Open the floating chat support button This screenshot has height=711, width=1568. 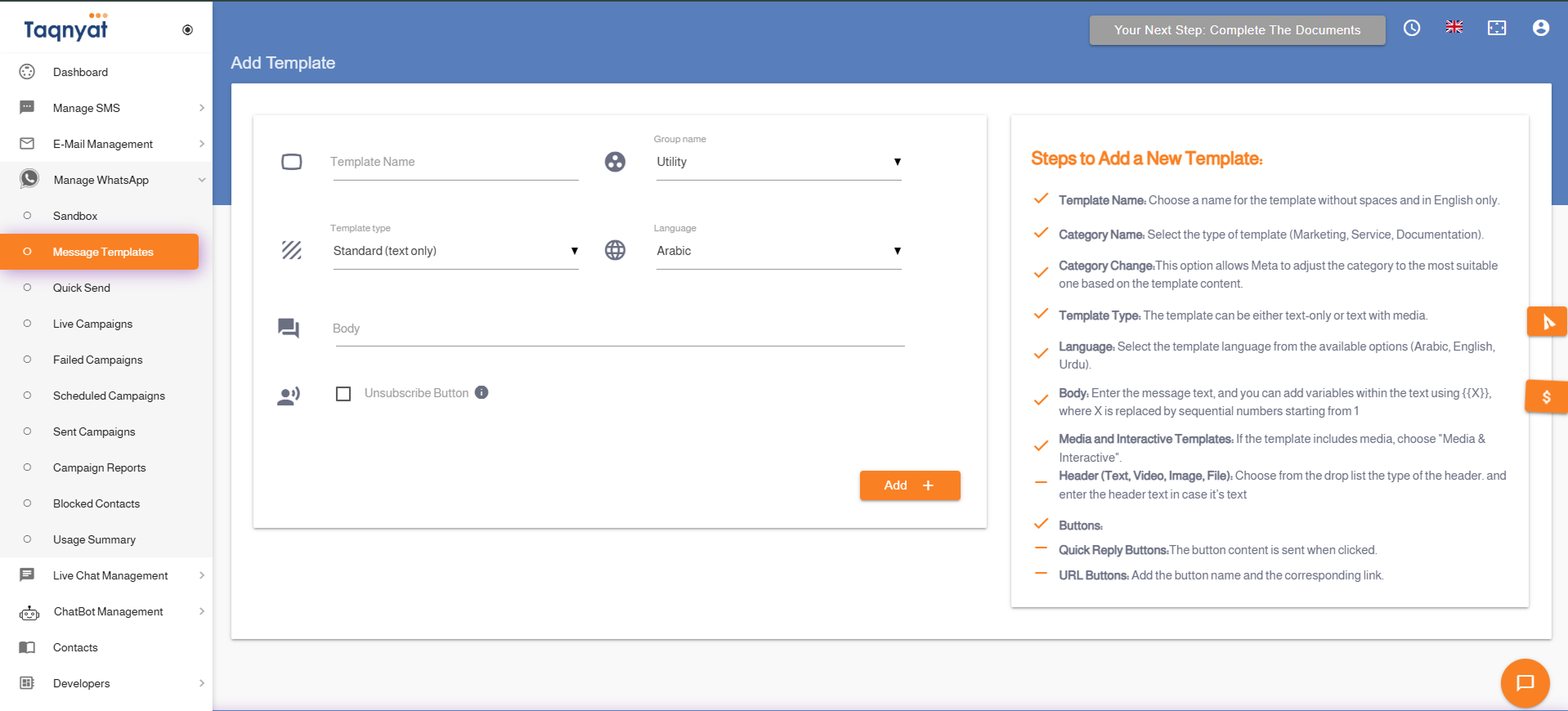pos(1525,683)
